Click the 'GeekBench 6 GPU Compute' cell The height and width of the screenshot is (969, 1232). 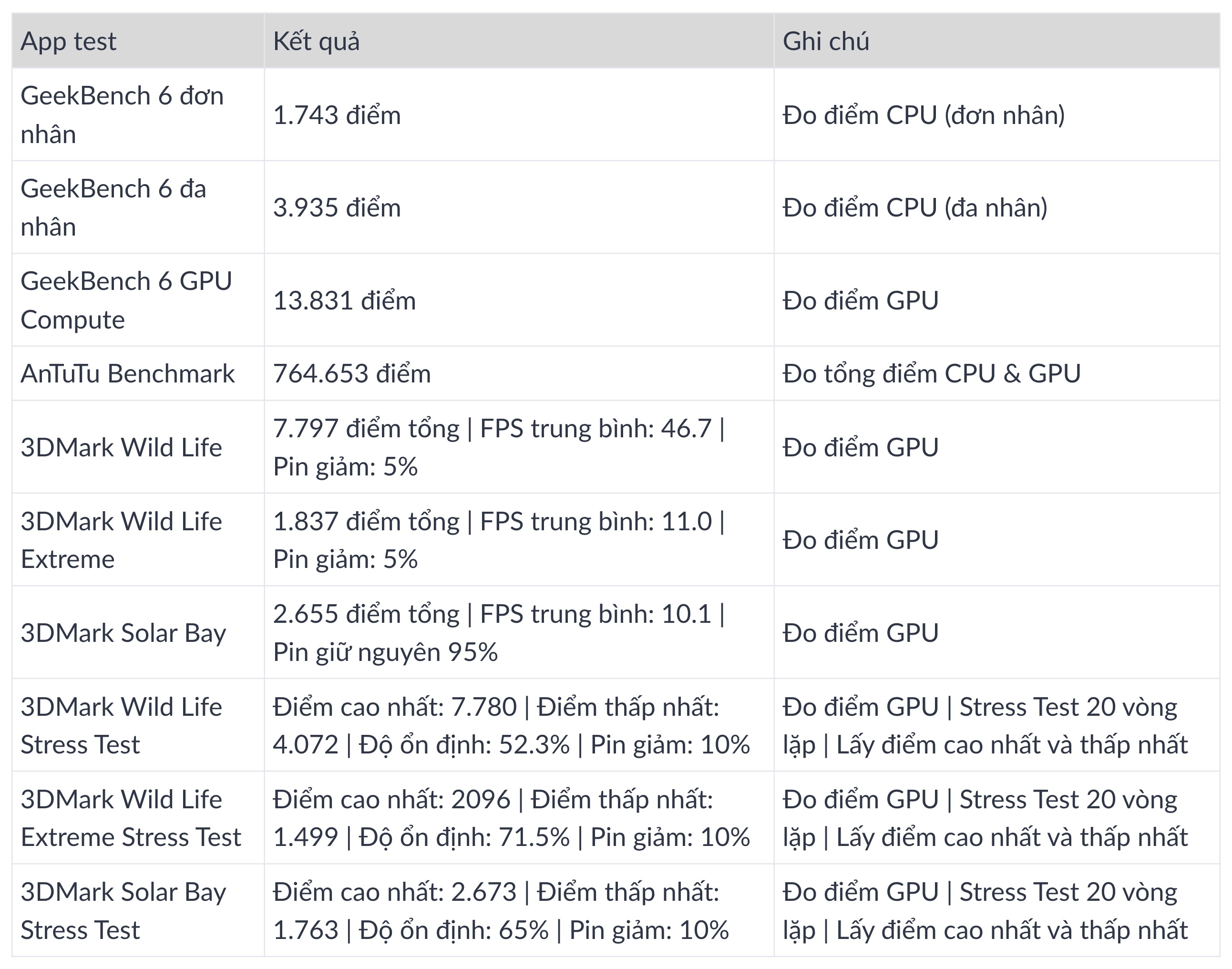pos(138,300)
